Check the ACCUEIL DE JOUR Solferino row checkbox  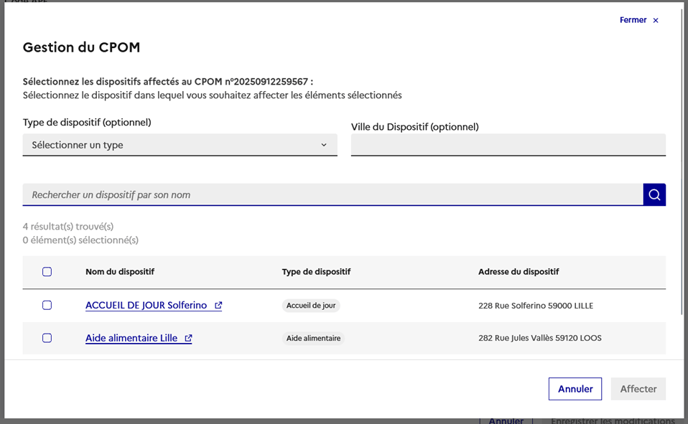tap(47, 305)
